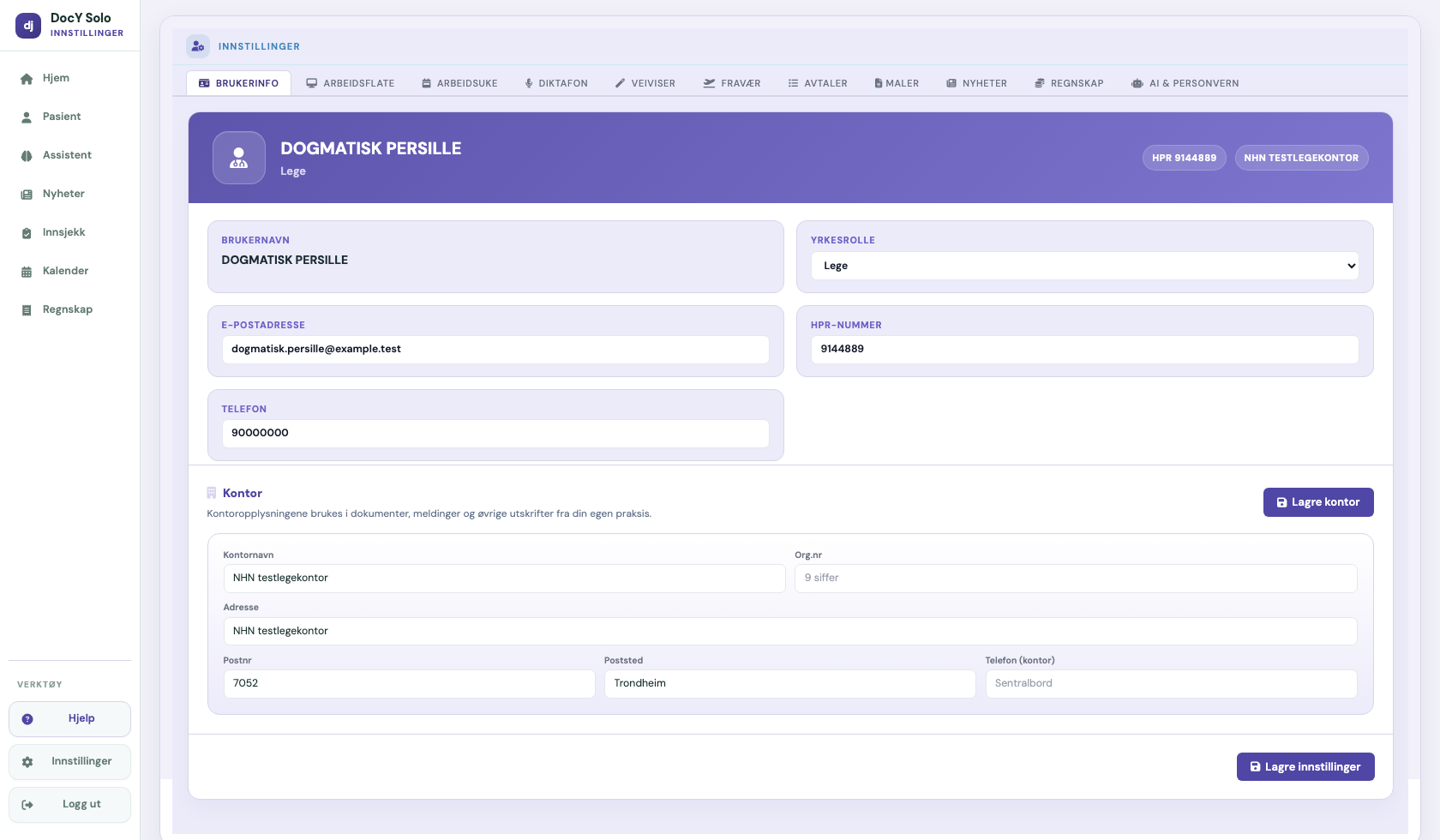Navigate to Hjem in sidebar

point(69,78)
